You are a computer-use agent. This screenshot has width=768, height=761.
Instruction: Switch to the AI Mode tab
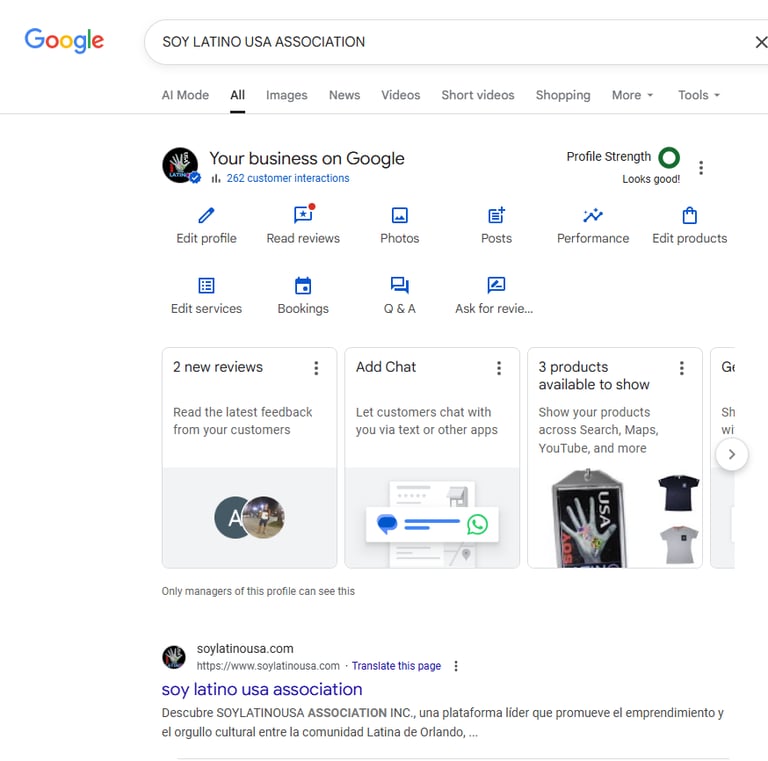185,95
